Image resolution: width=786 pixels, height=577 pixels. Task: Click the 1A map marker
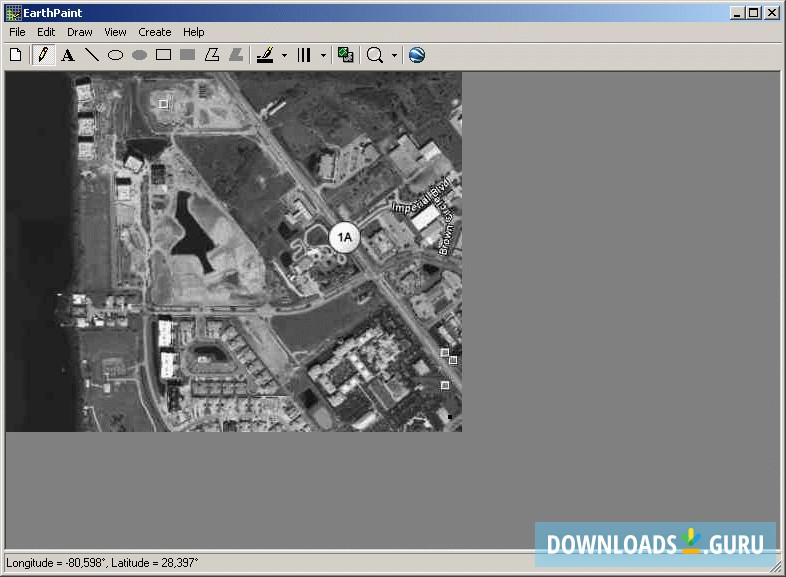344,237
